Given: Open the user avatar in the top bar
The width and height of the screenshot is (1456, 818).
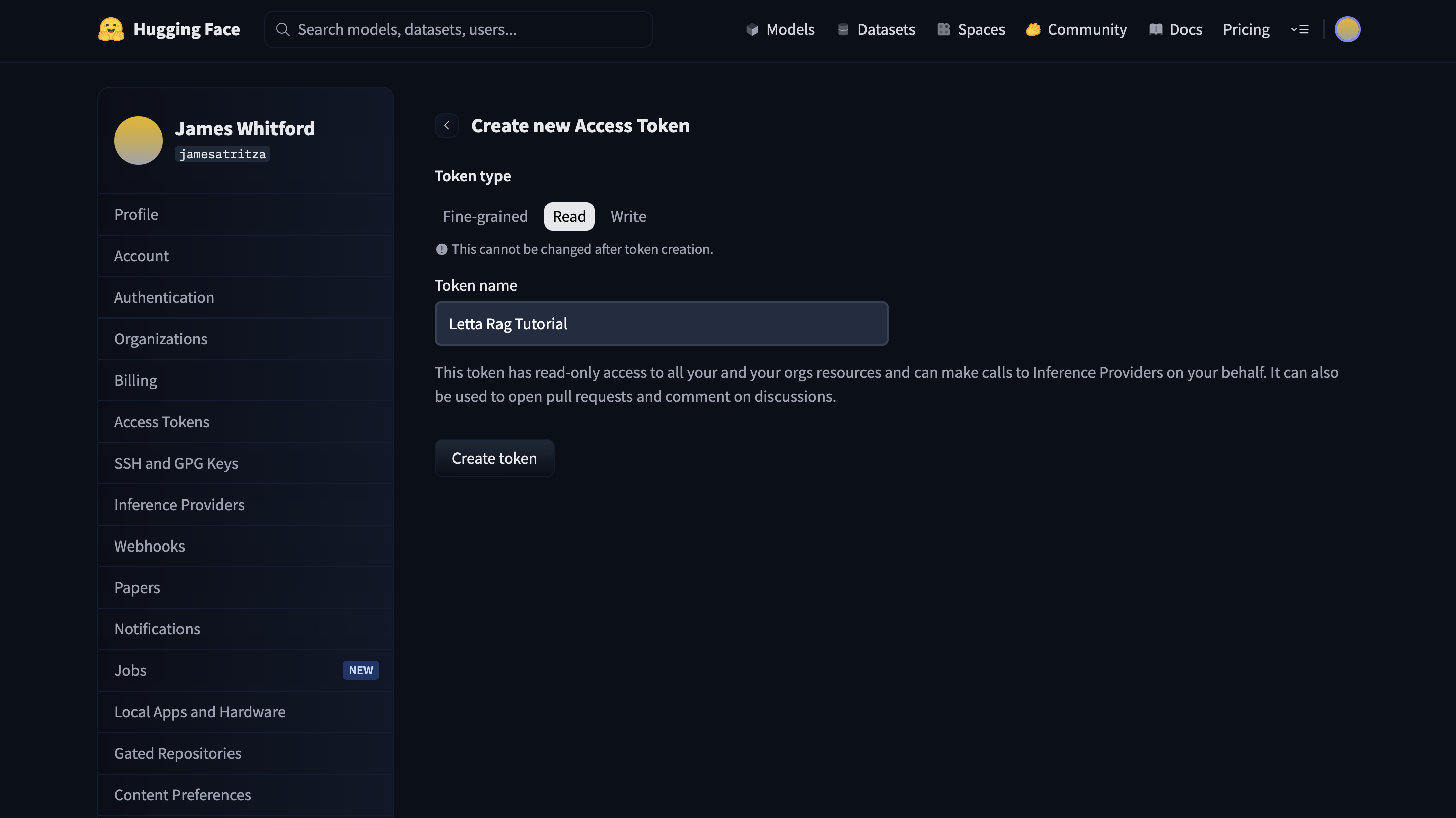Looking at the screenshot, I should click(1347, 29).
